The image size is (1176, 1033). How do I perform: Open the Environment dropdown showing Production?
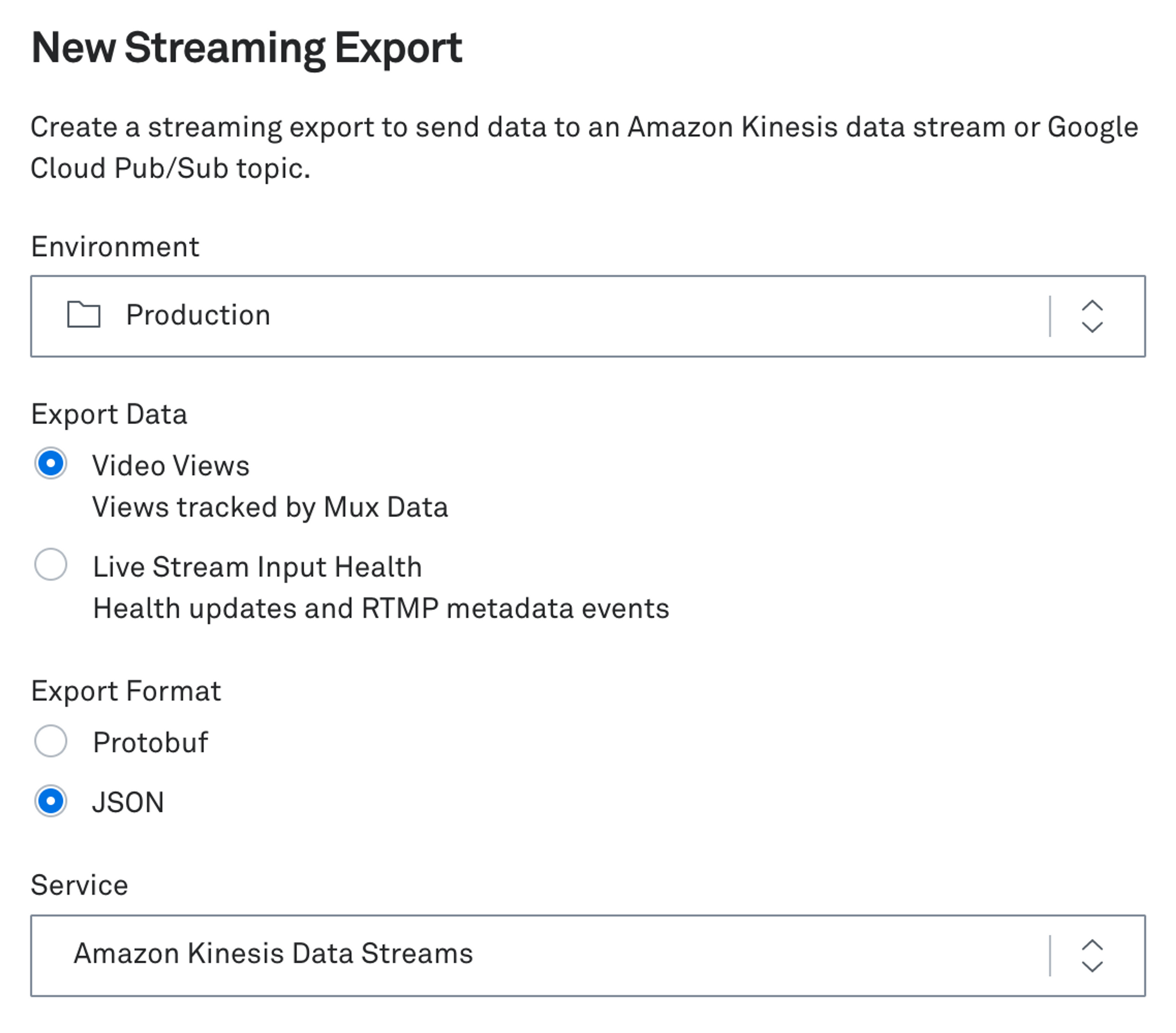(575, 316)
